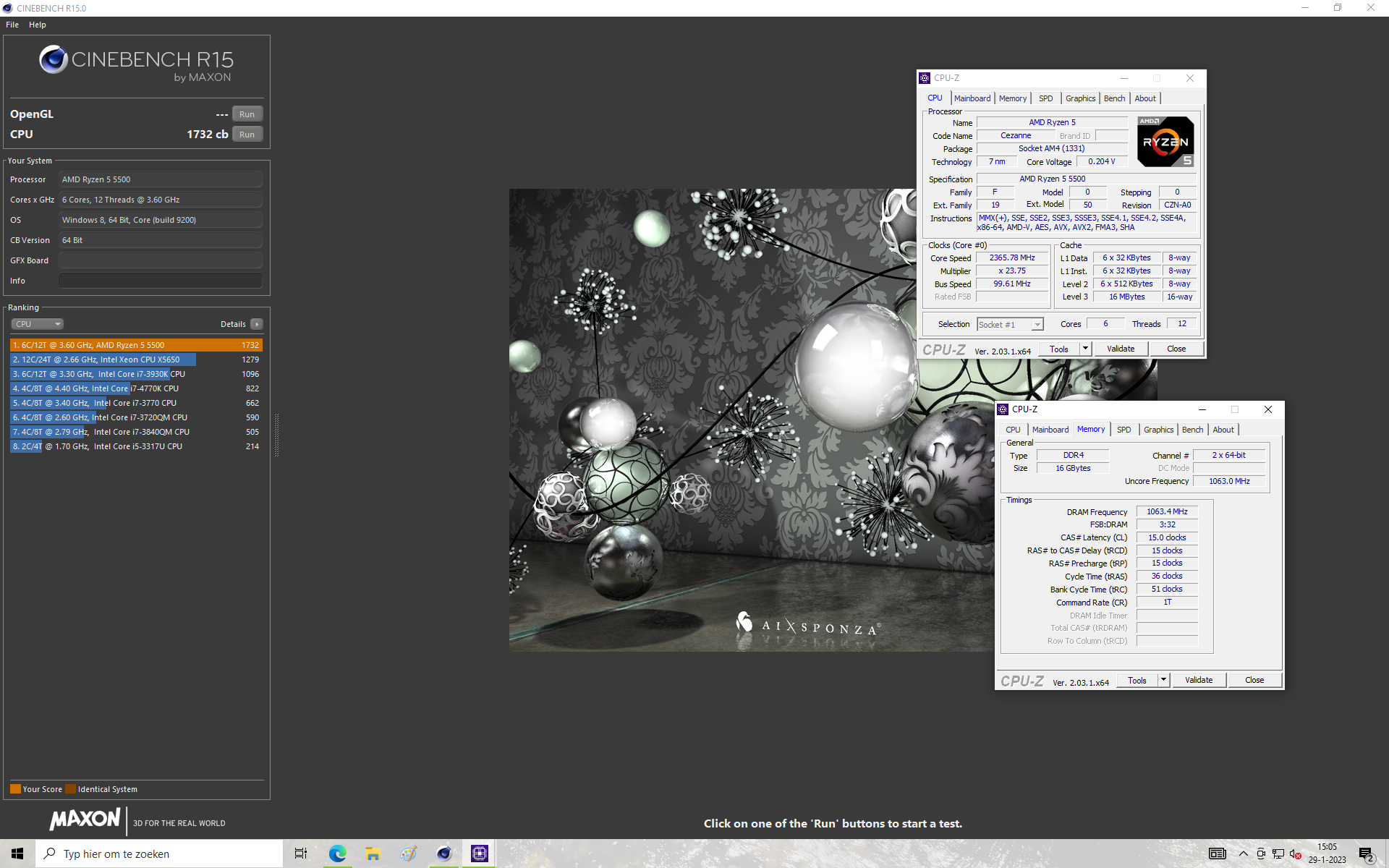Click Validate in the upper CPU-Z window

(x=1121, y=349)
